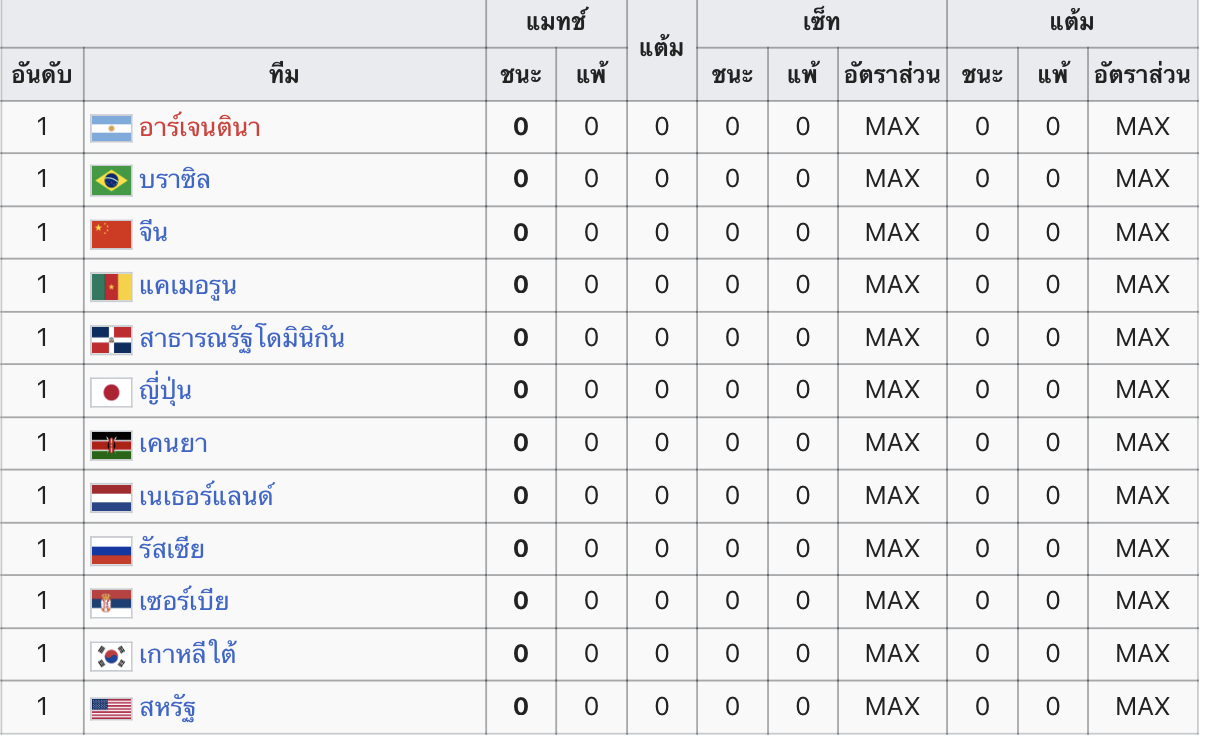Click the Netherlands flag icon

111,498
